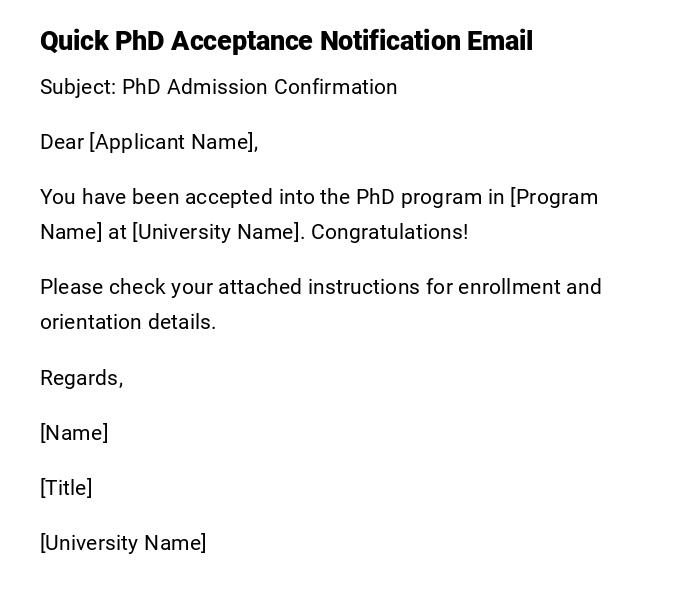Click the word "Dear" in greeting
This screenshot has width=700, height=606.
(x=62, y=142)
